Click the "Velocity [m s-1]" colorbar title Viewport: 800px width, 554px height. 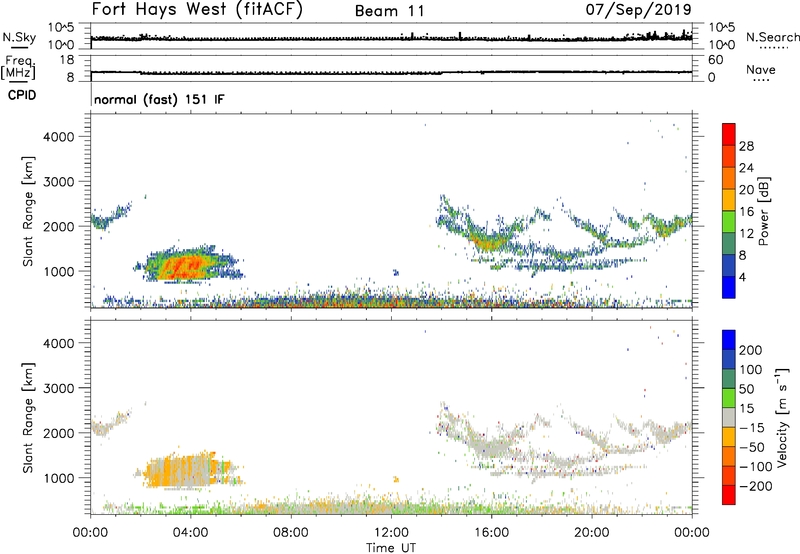[781, 417]
